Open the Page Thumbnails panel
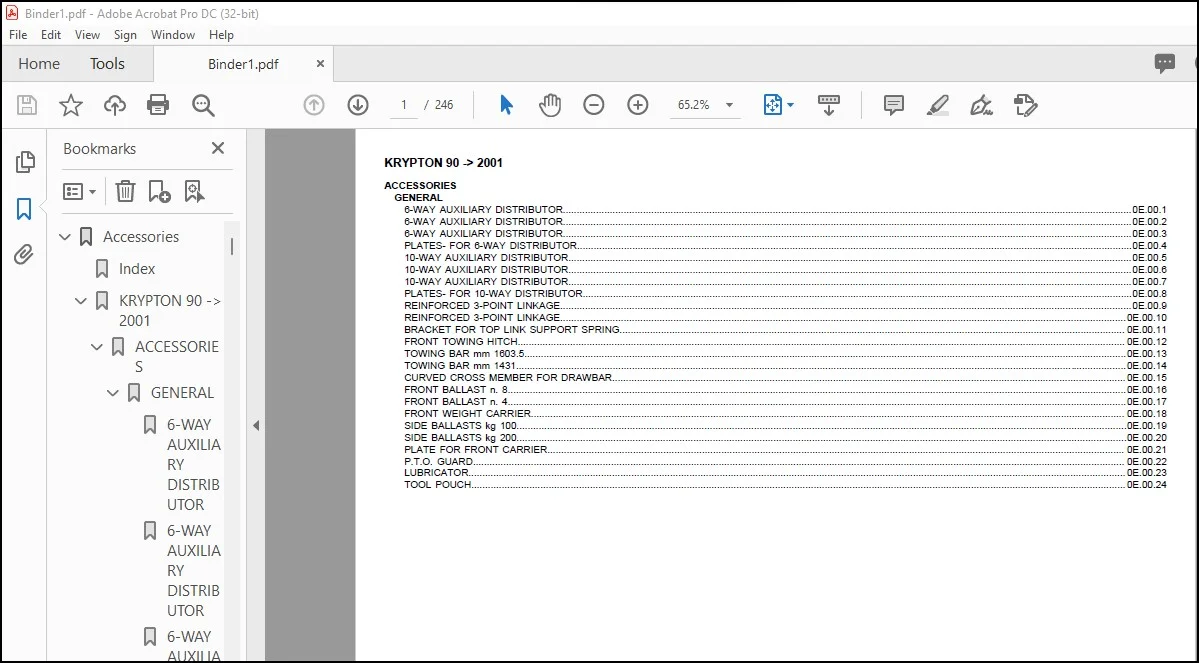This screenshot has height=663, width=1199. tap(24, 161)
